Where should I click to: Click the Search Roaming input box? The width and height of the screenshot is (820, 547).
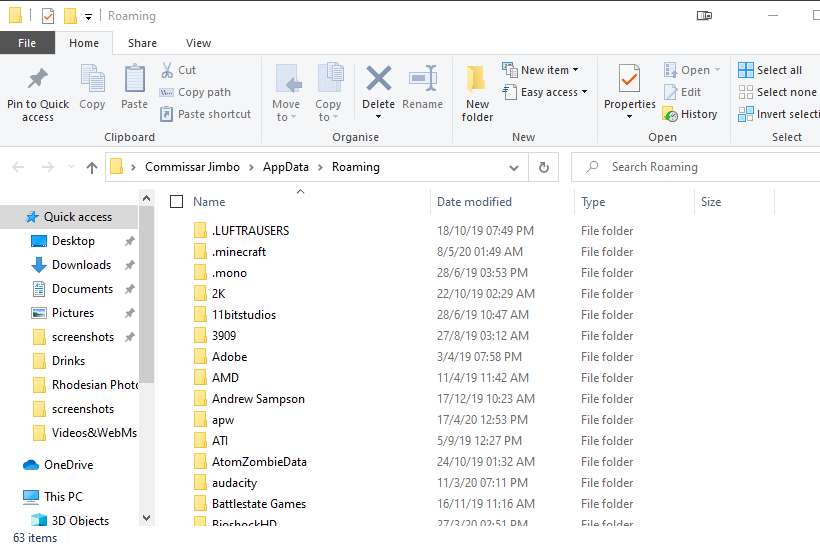696,167
